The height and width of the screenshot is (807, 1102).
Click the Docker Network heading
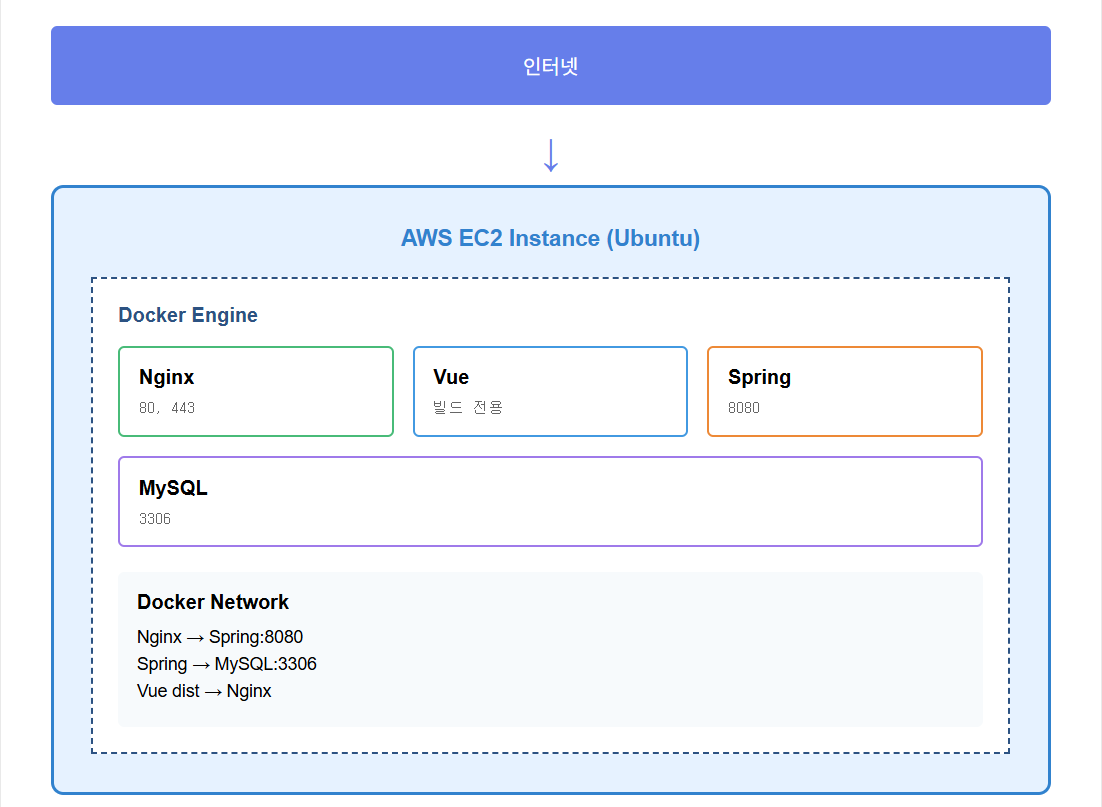[213, 602]
